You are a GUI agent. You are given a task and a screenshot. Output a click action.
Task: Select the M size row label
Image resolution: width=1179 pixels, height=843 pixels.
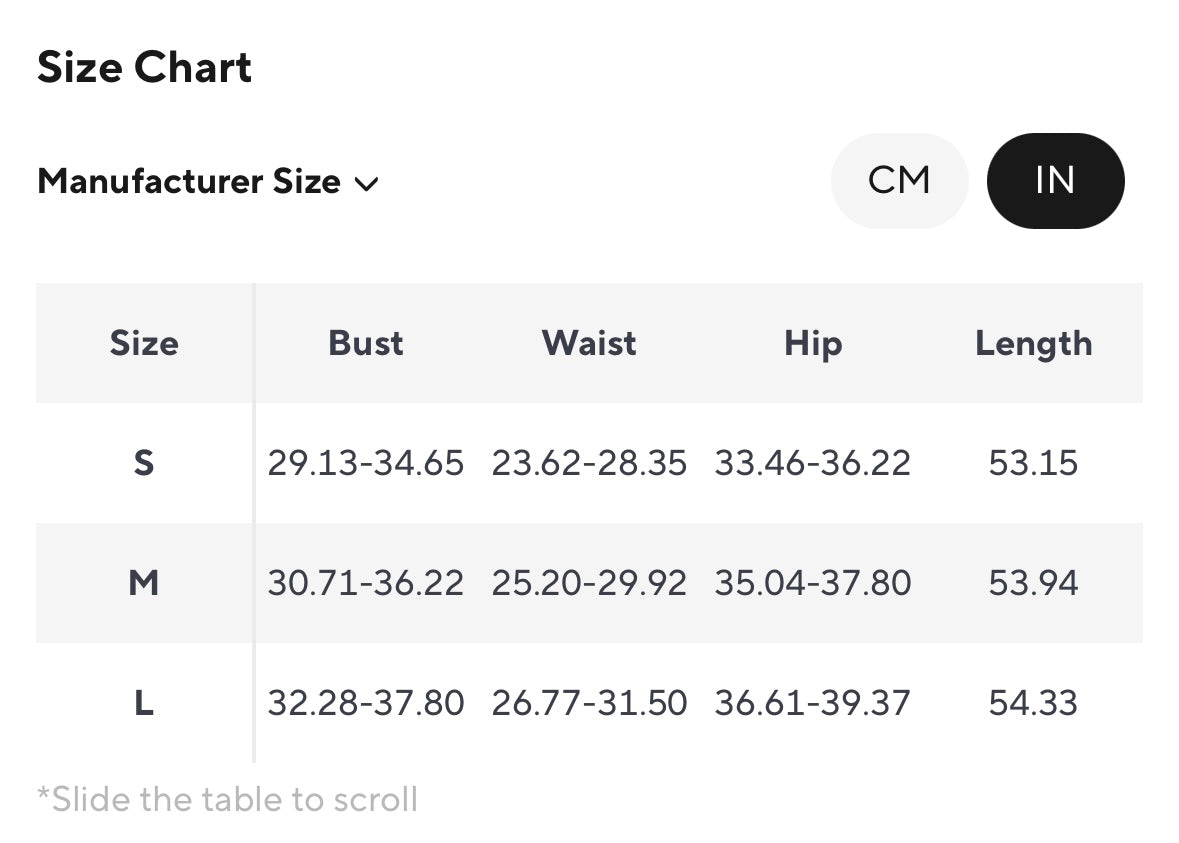[x=144, y=582]
